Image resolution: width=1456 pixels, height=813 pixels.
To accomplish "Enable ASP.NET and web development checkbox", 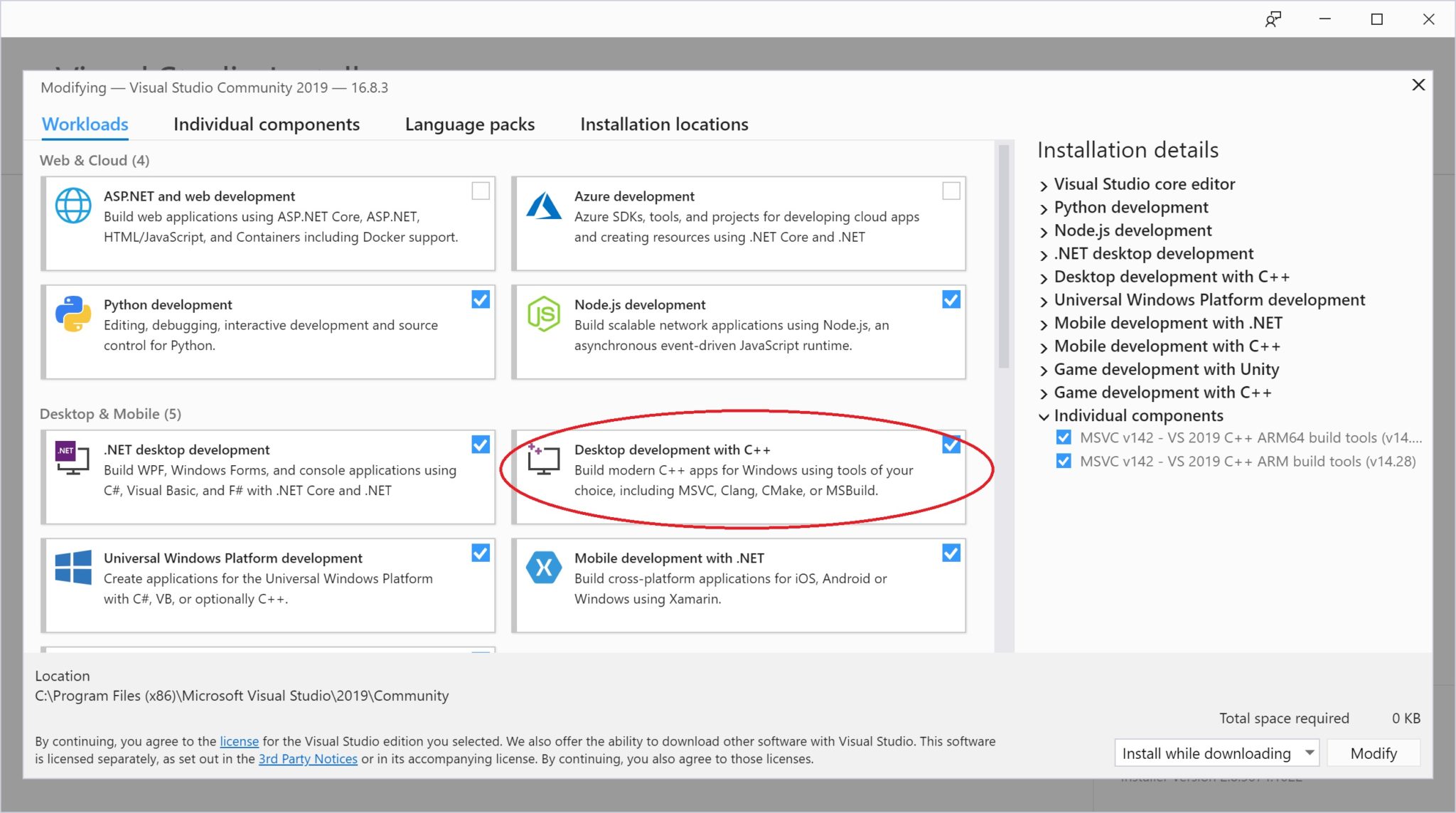I will [x=481, y=191].
